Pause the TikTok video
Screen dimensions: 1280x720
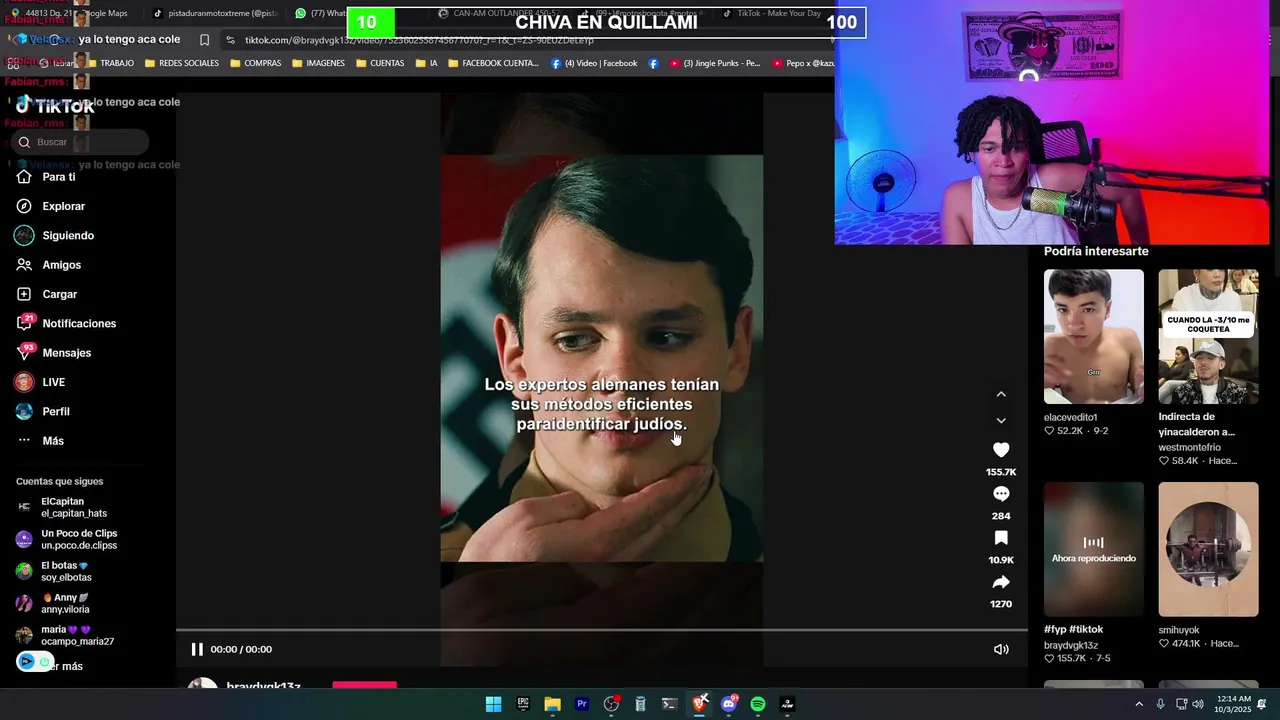(x=197, y=649)
